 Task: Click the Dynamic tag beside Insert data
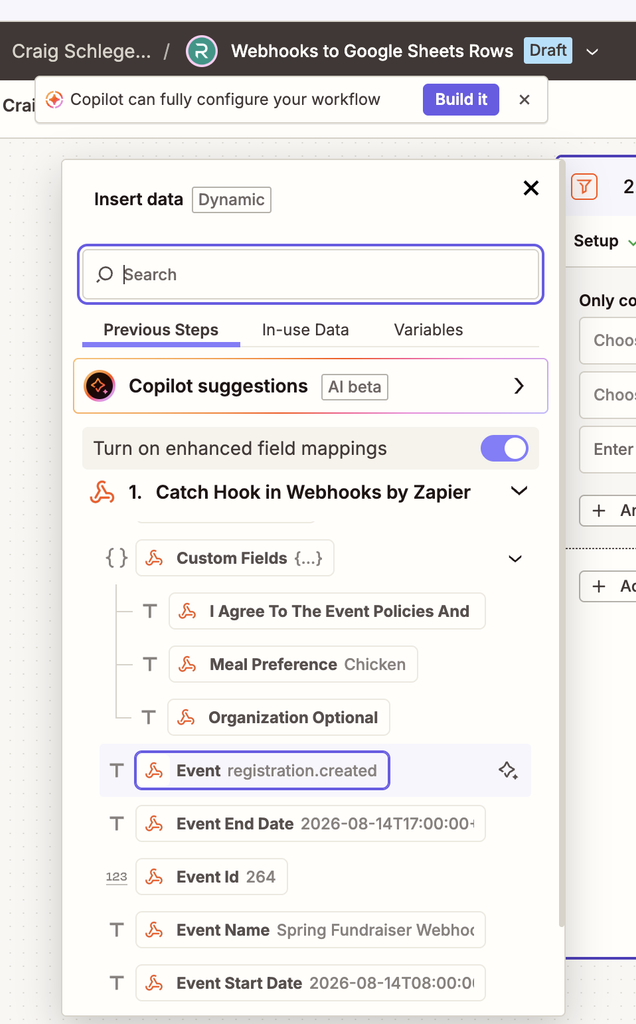coord(231,200)
